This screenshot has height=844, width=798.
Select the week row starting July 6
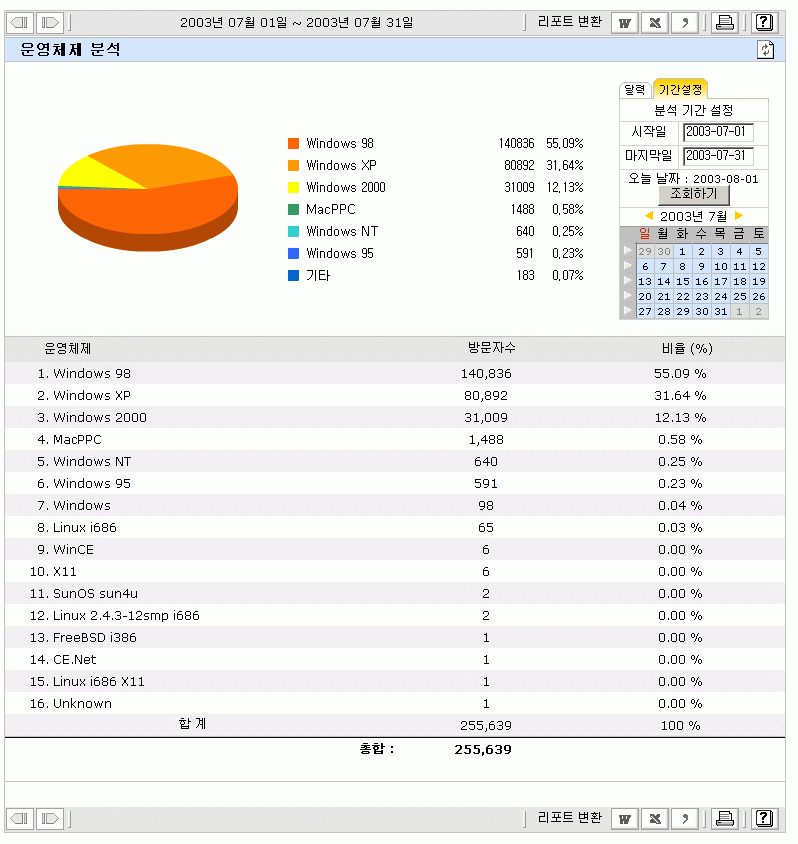pyautogui.click(x=627, y=266)
